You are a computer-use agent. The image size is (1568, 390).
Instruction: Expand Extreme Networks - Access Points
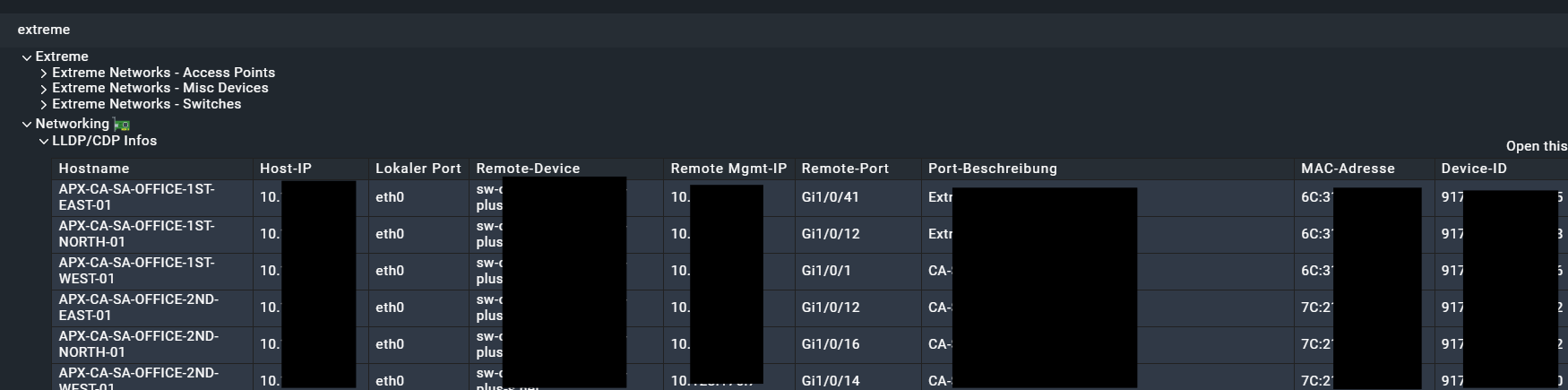coord(44,74)
